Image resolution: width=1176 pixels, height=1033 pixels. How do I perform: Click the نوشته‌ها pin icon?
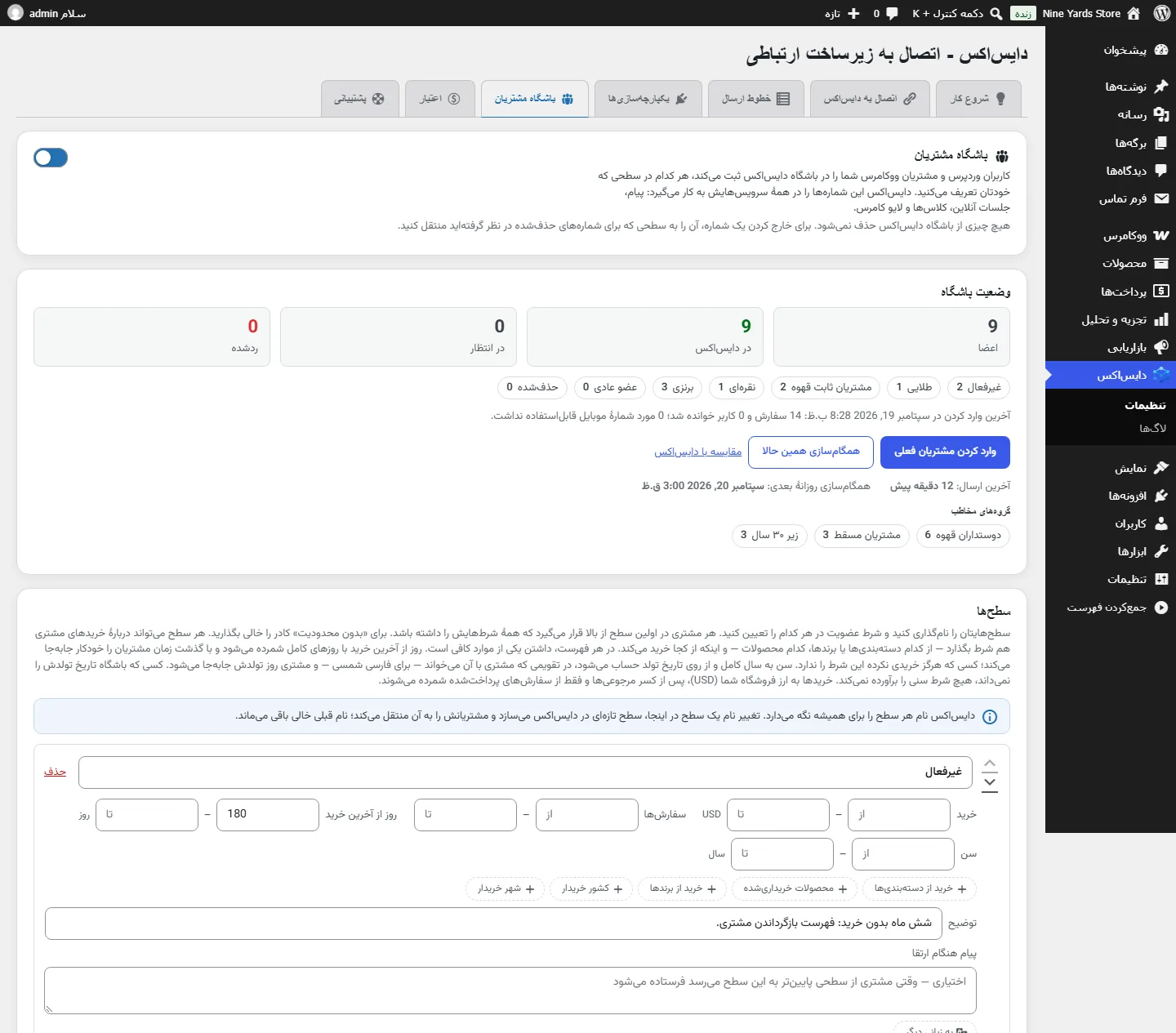click(1161, 86)
